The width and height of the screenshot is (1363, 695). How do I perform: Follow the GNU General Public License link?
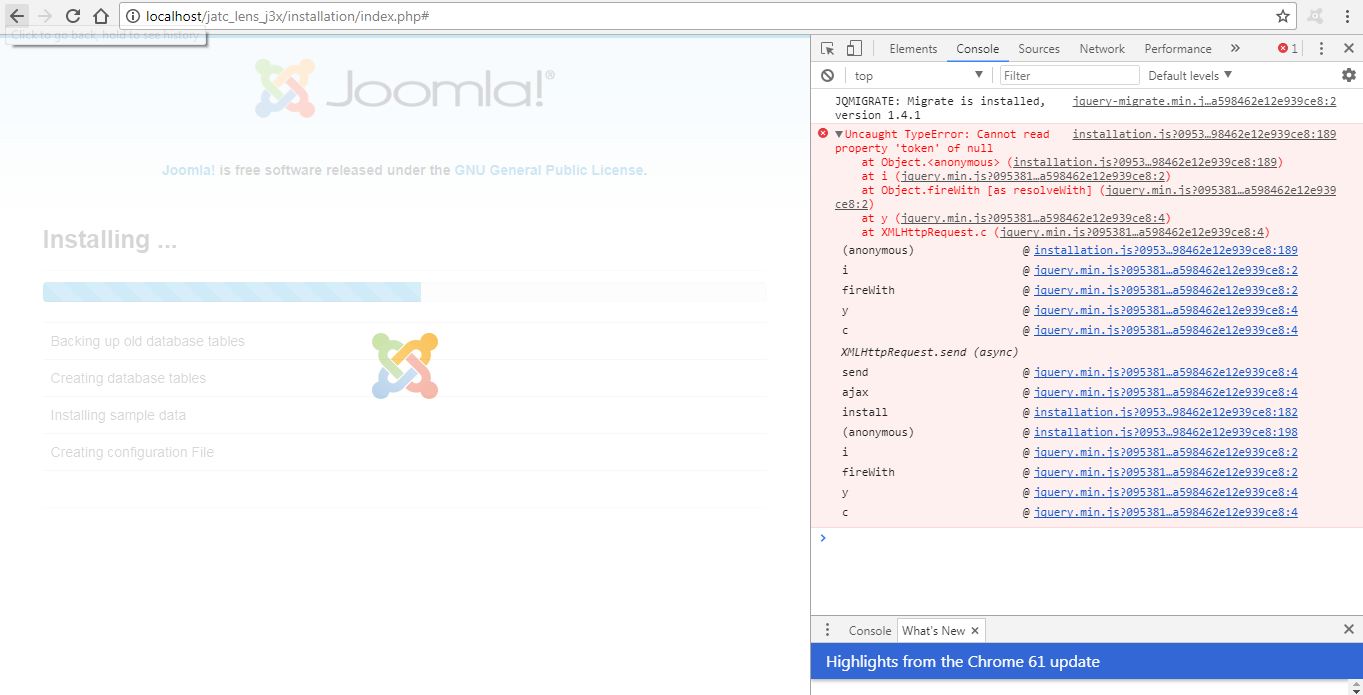click(549, 170)
